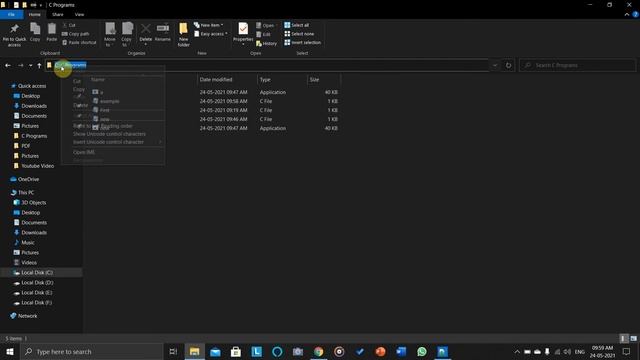Open Youtube Video folder in Quick access
Viewport: 640px width, 360px height.
coord(38,166)
